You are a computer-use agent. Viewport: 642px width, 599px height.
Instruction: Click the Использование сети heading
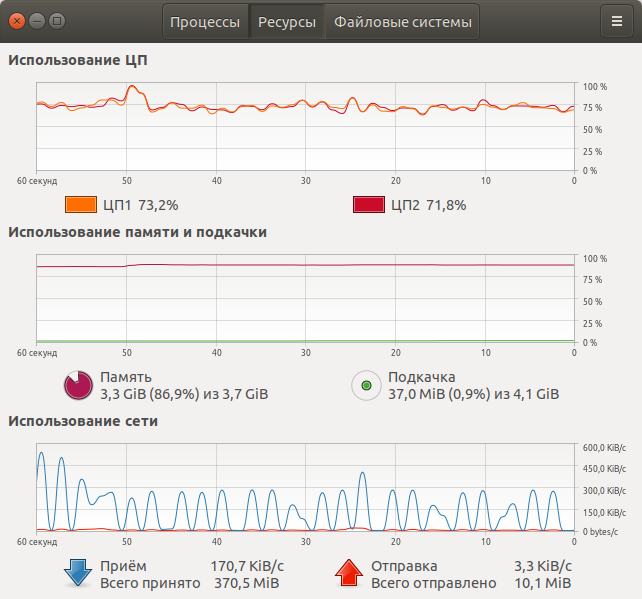(x=83, y=421)
